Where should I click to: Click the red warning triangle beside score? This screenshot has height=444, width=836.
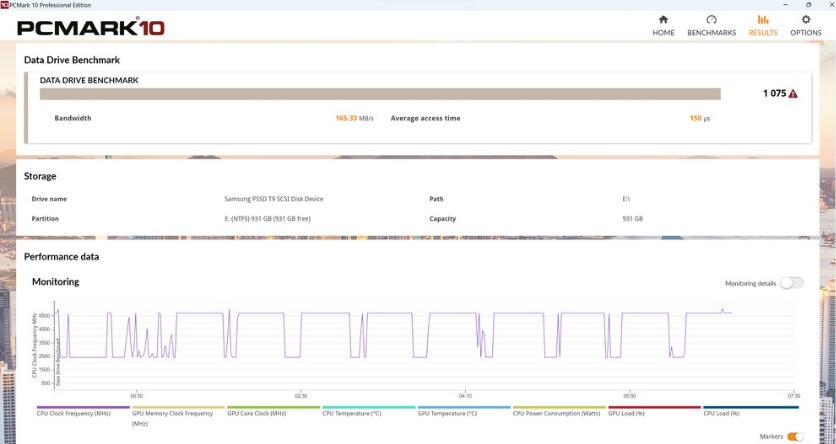pyautogui.click(x=793, y=94)
